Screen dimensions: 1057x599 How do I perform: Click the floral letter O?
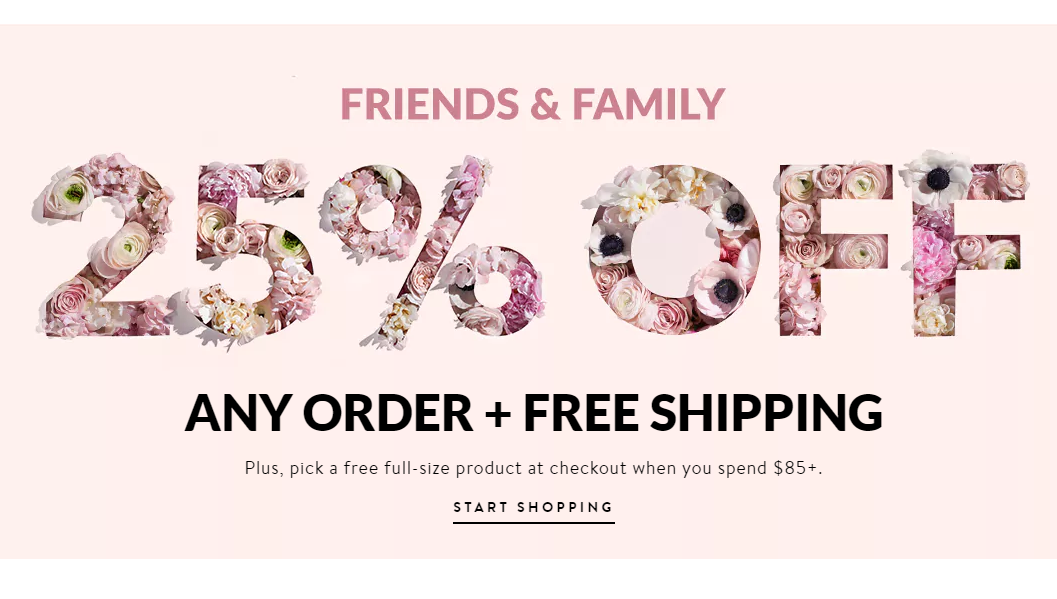[x=674, y=251]
